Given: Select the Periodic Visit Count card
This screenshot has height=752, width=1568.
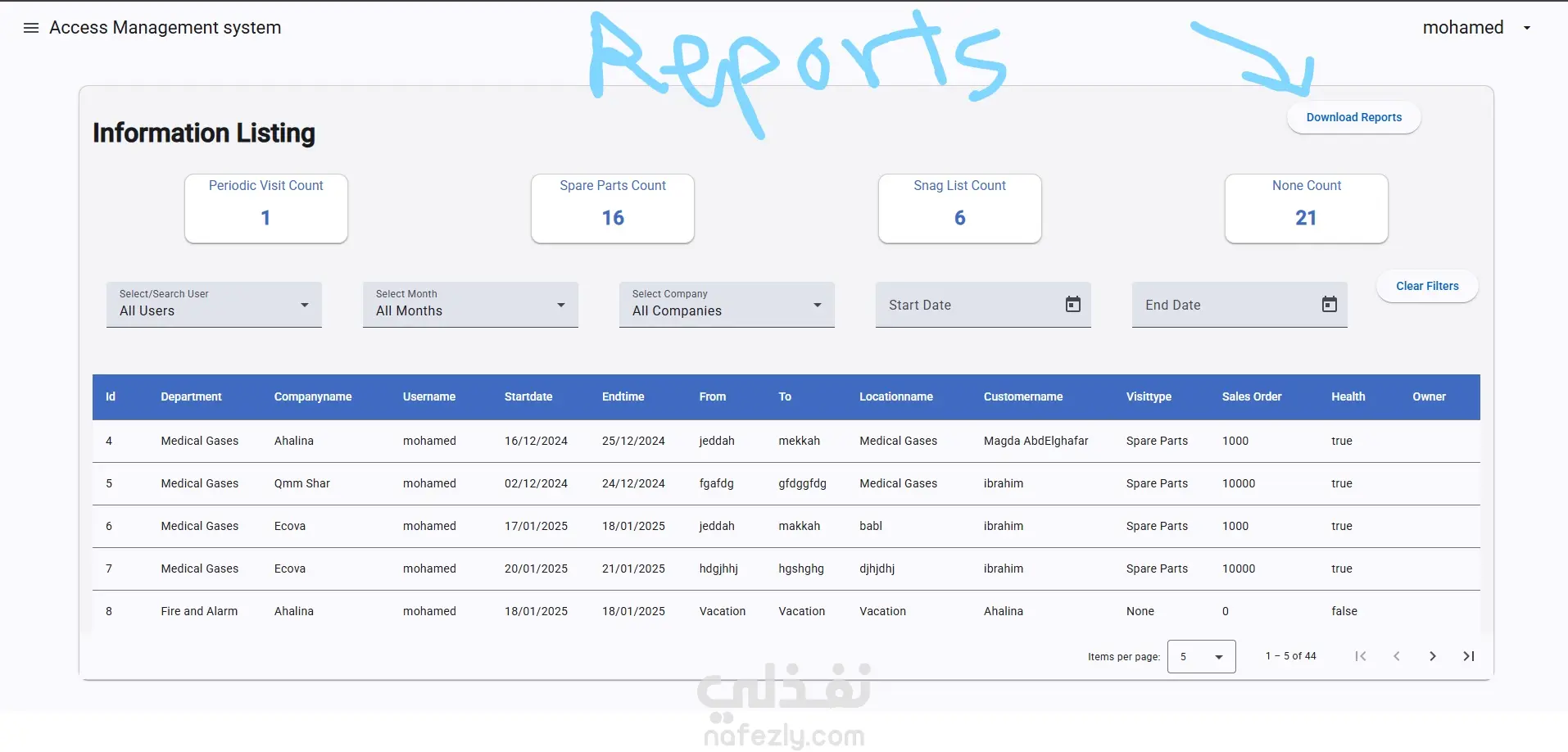Looking at the screenshot, I should [266, 208].
